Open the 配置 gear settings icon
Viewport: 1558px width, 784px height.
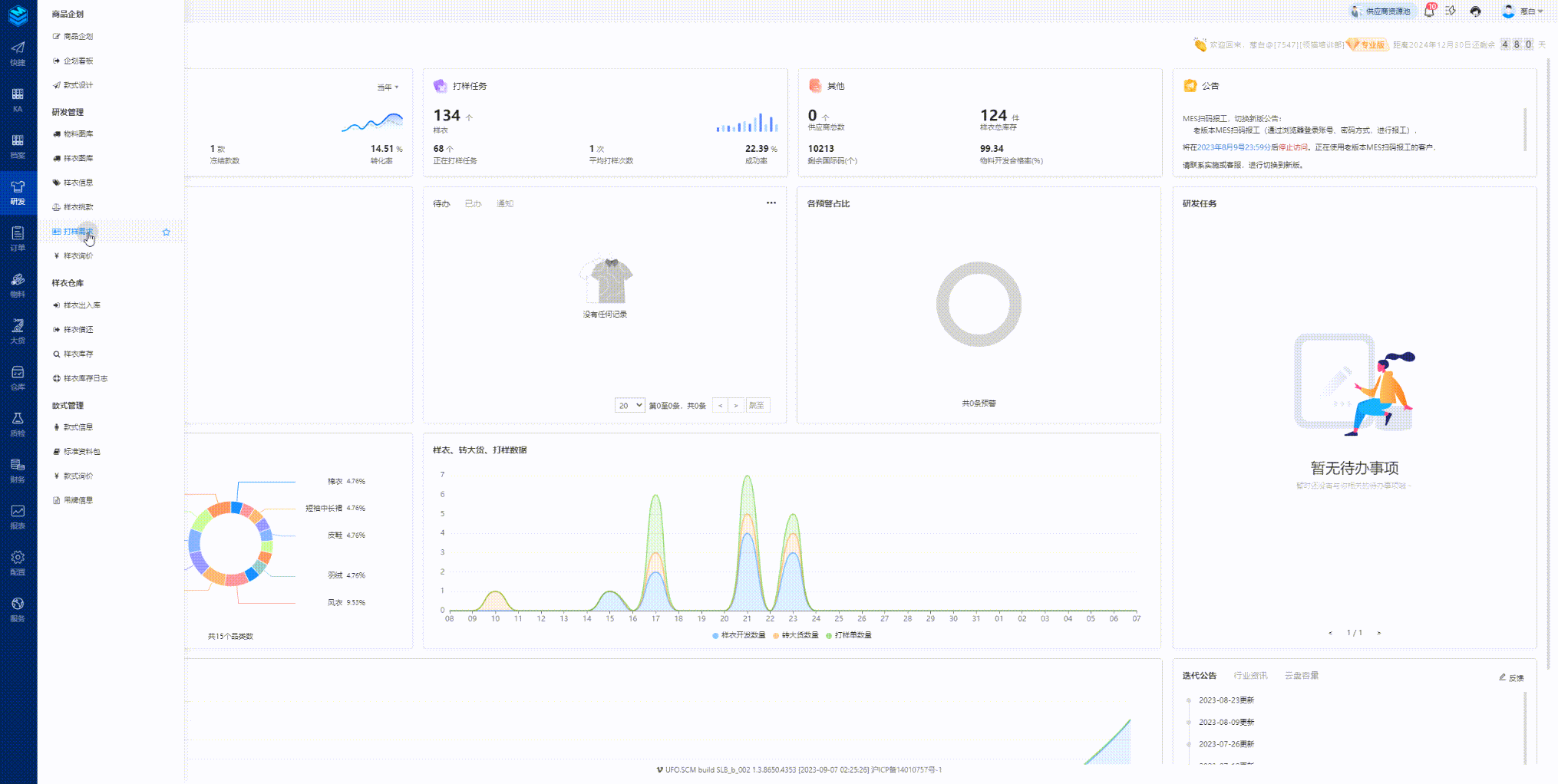click(x=18, y=562)
